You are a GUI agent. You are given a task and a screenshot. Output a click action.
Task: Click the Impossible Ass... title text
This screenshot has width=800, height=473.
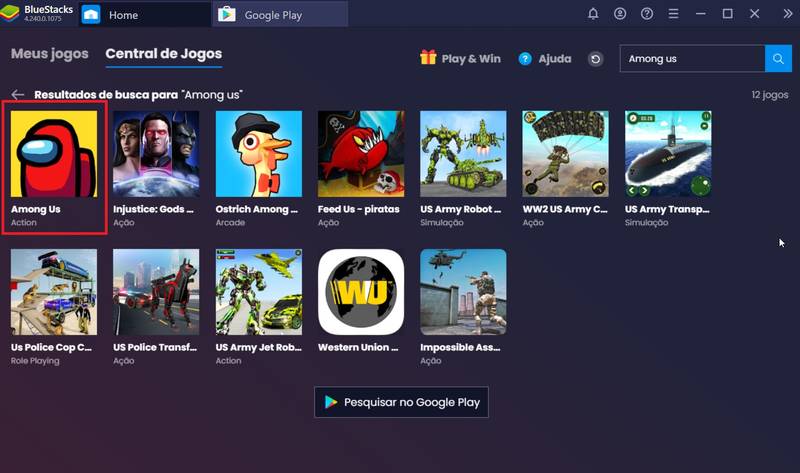point(460,347)
